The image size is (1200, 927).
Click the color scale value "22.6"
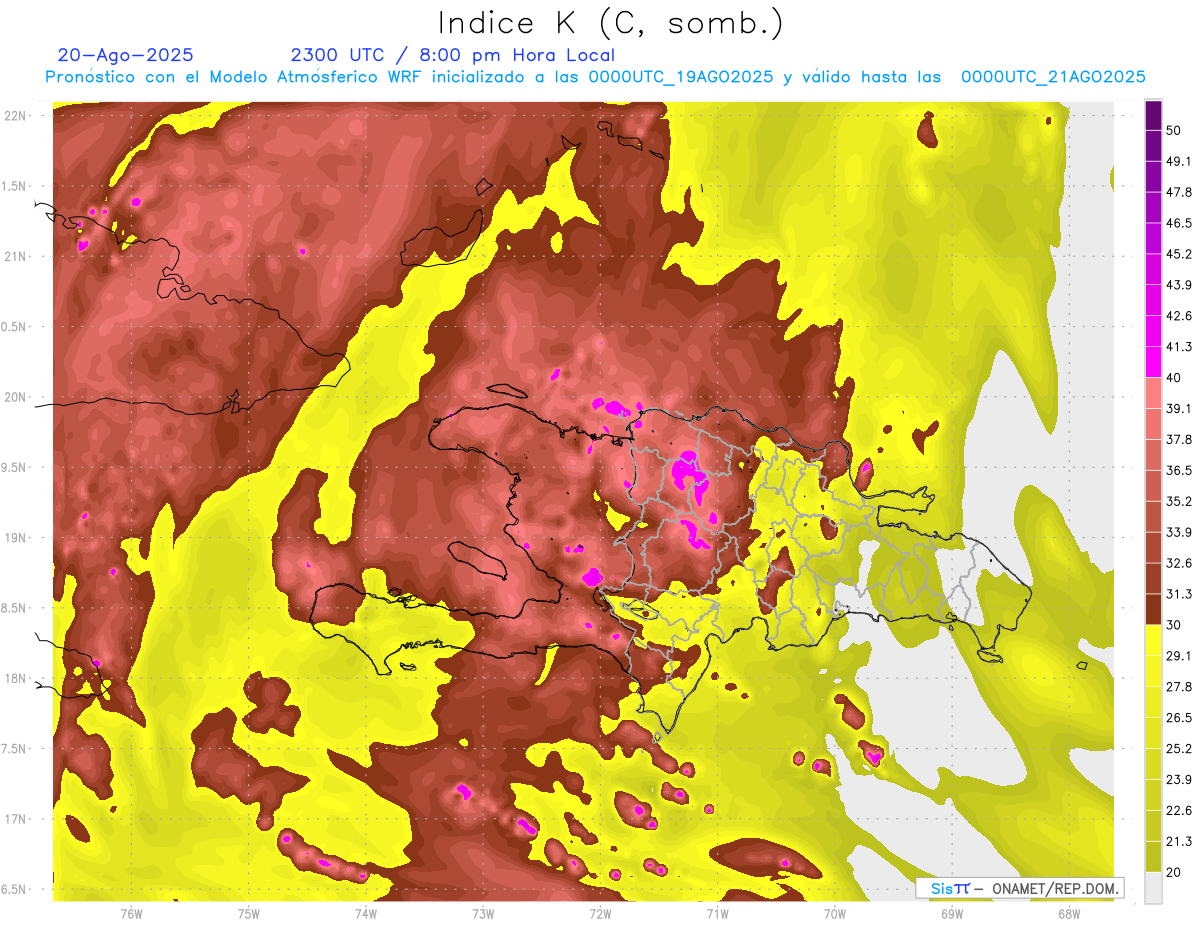coord(1179,811)
